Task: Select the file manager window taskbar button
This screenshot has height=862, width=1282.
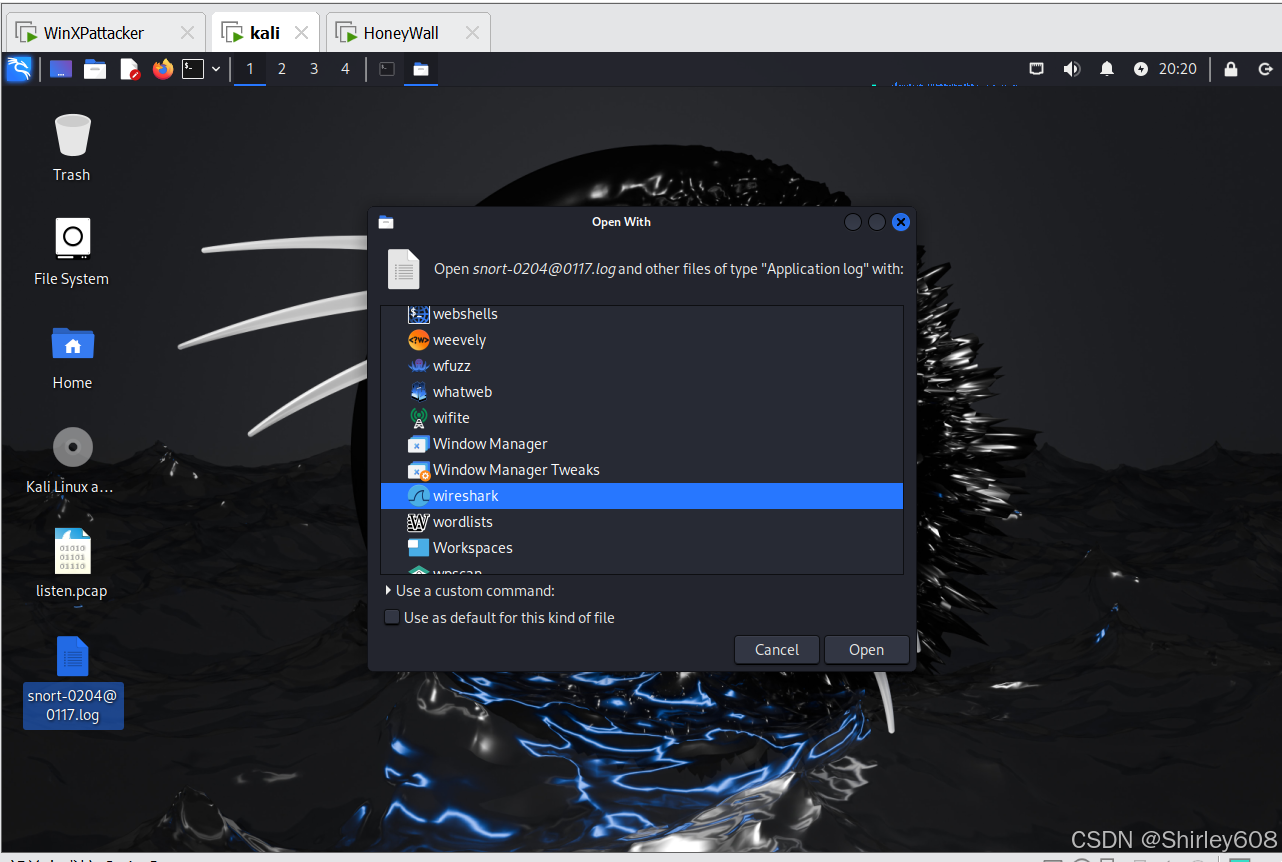Action: (421, 69)
